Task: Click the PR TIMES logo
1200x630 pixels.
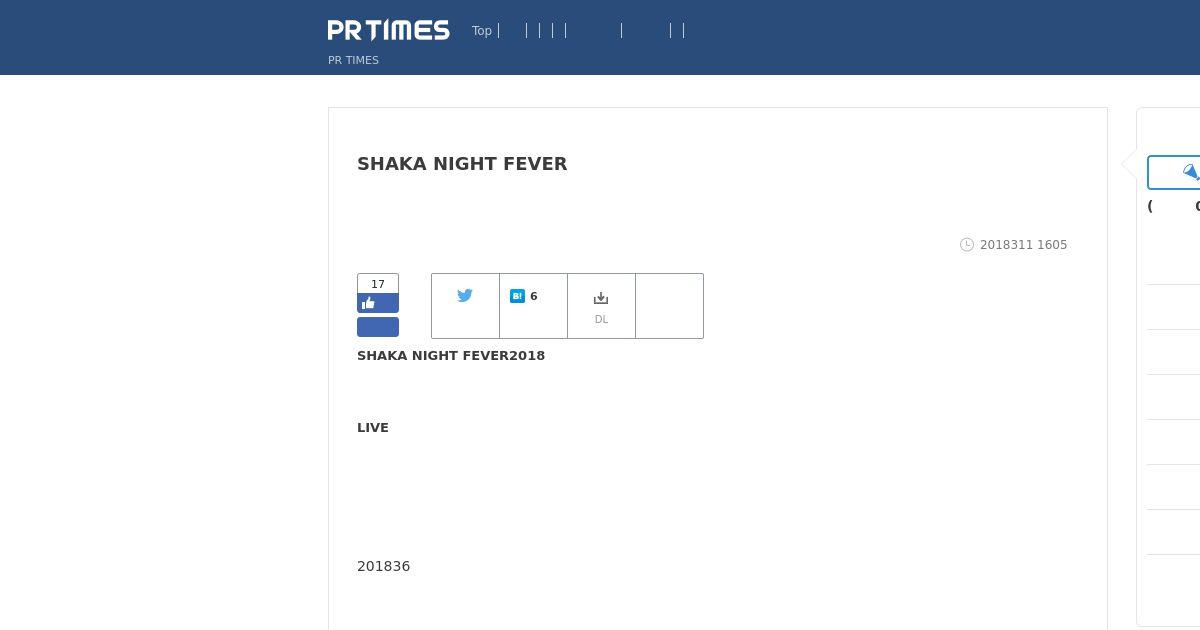Action: [388, 30]
